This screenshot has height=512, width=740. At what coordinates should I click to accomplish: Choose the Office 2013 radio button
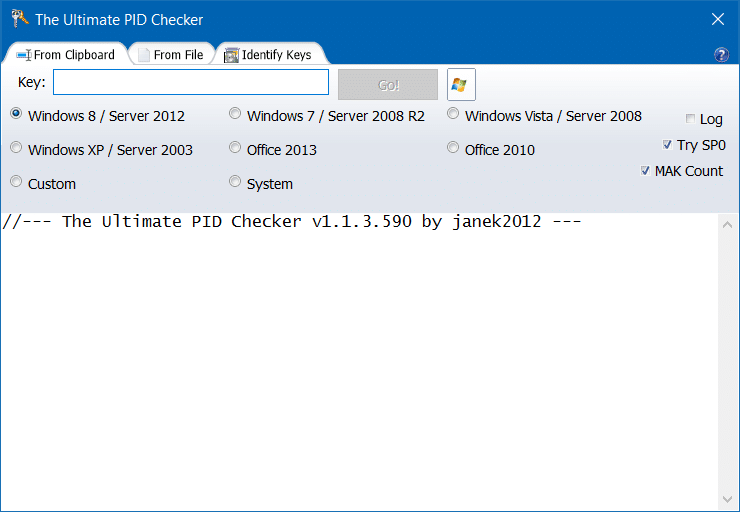235,148
